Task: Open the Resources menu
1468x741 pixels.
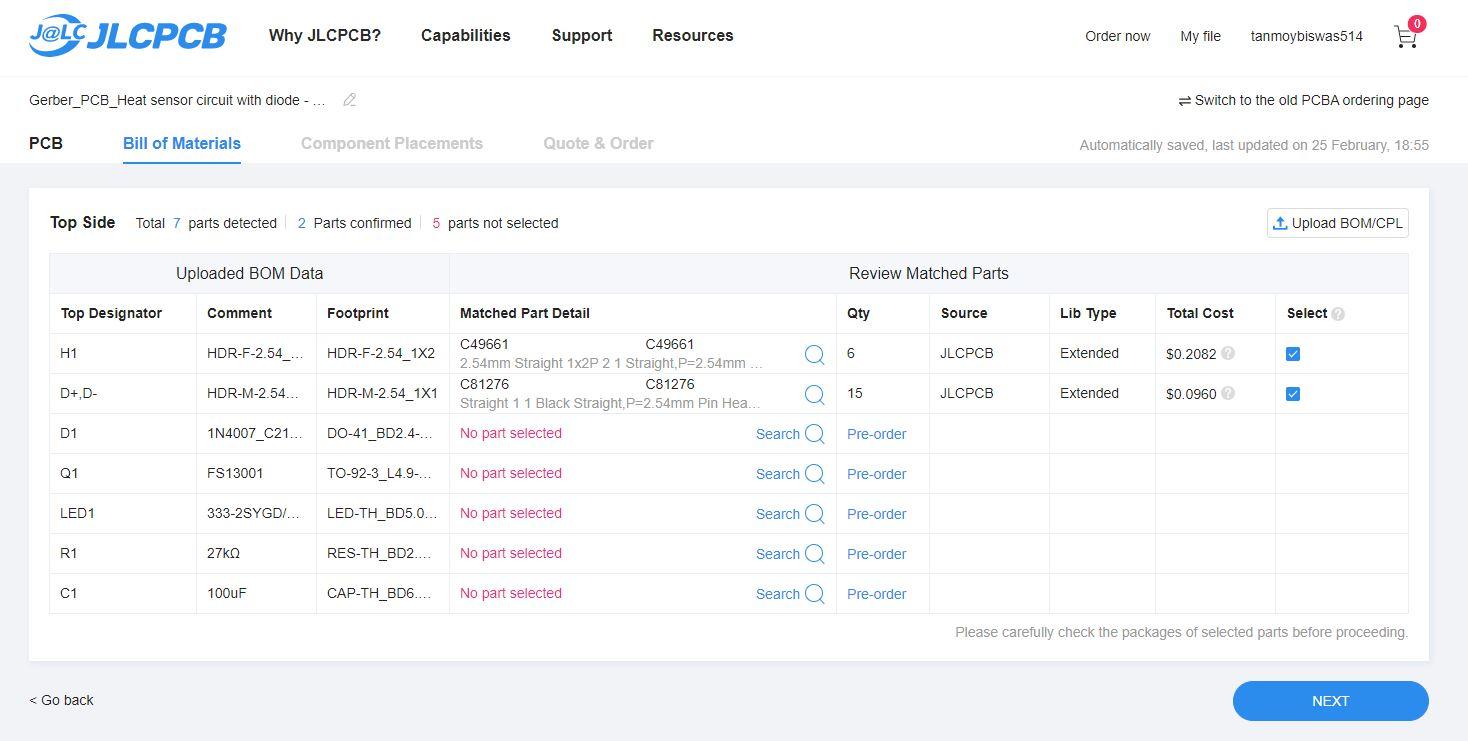Action: point(693,35)
